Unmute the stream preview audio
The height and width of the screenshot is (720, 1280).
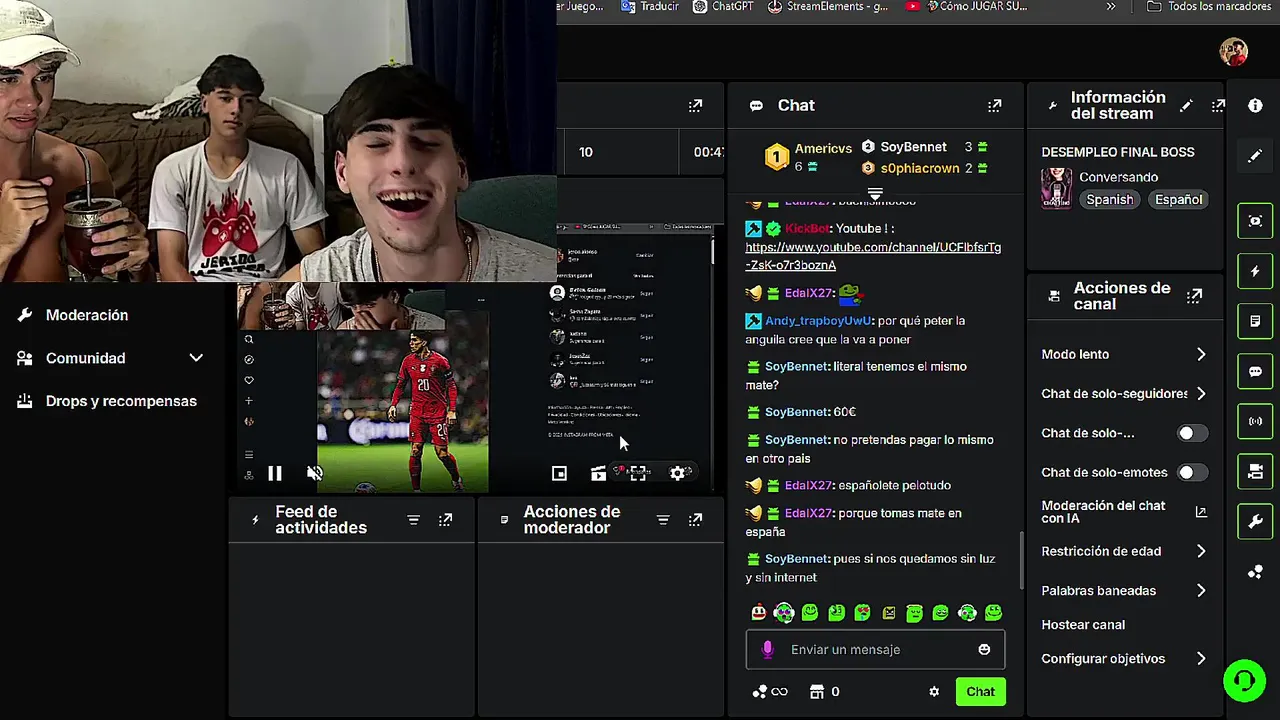coord(315,474)
